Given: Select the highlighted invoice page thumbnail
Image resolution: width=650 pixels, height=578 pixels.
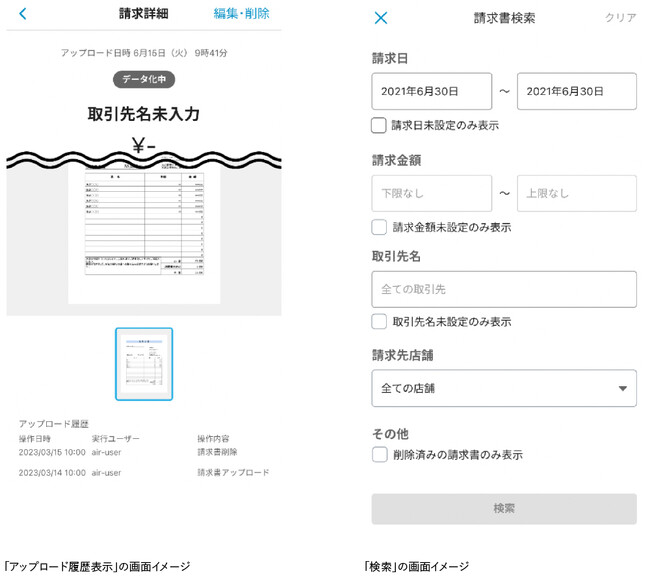Looking at the screenshot, I should click(144, 364).
